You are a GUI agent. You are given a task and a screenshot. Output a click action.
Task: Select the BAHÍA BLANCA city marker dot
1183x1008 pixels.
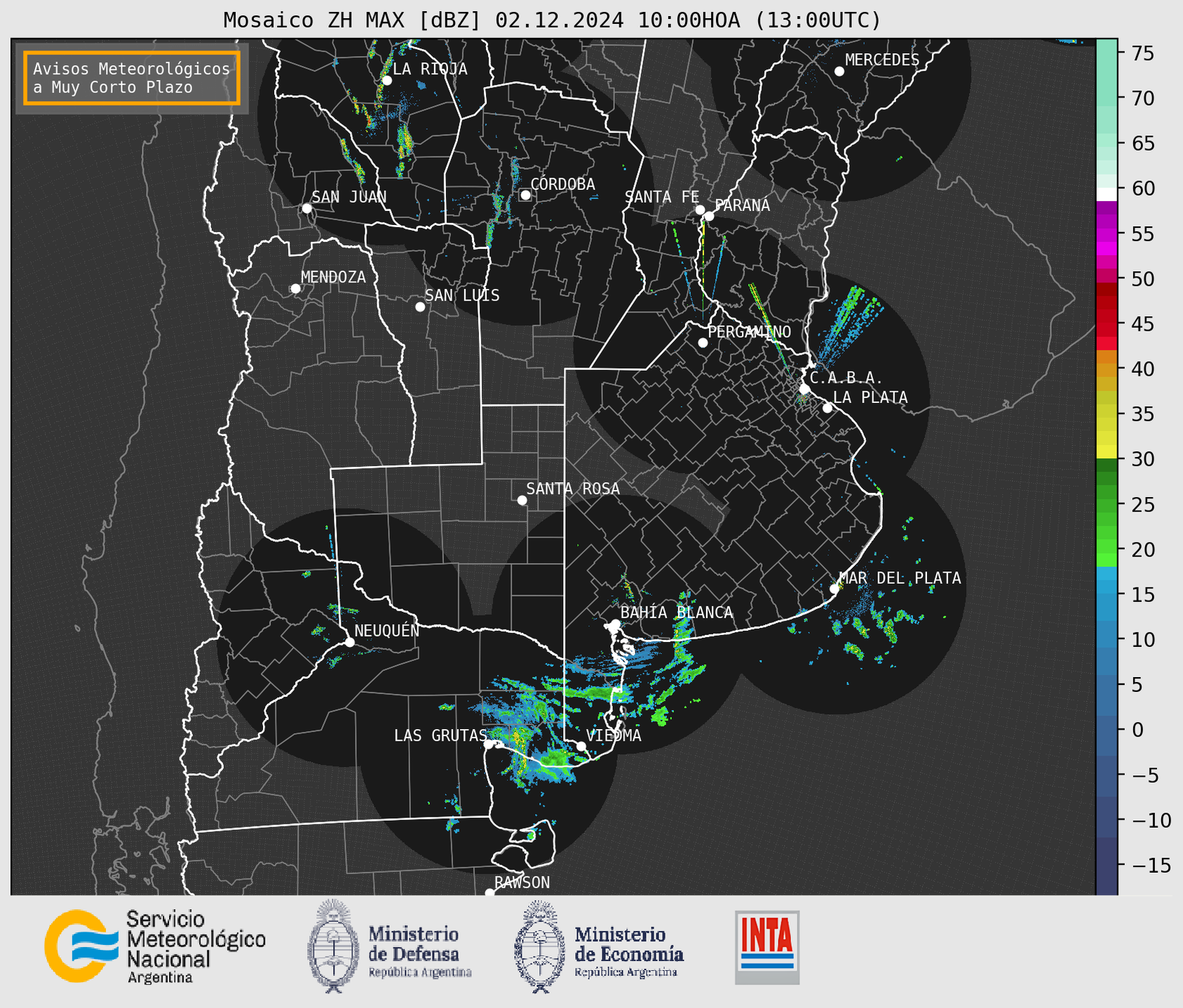pyautogui.click(x=615, y=624)
